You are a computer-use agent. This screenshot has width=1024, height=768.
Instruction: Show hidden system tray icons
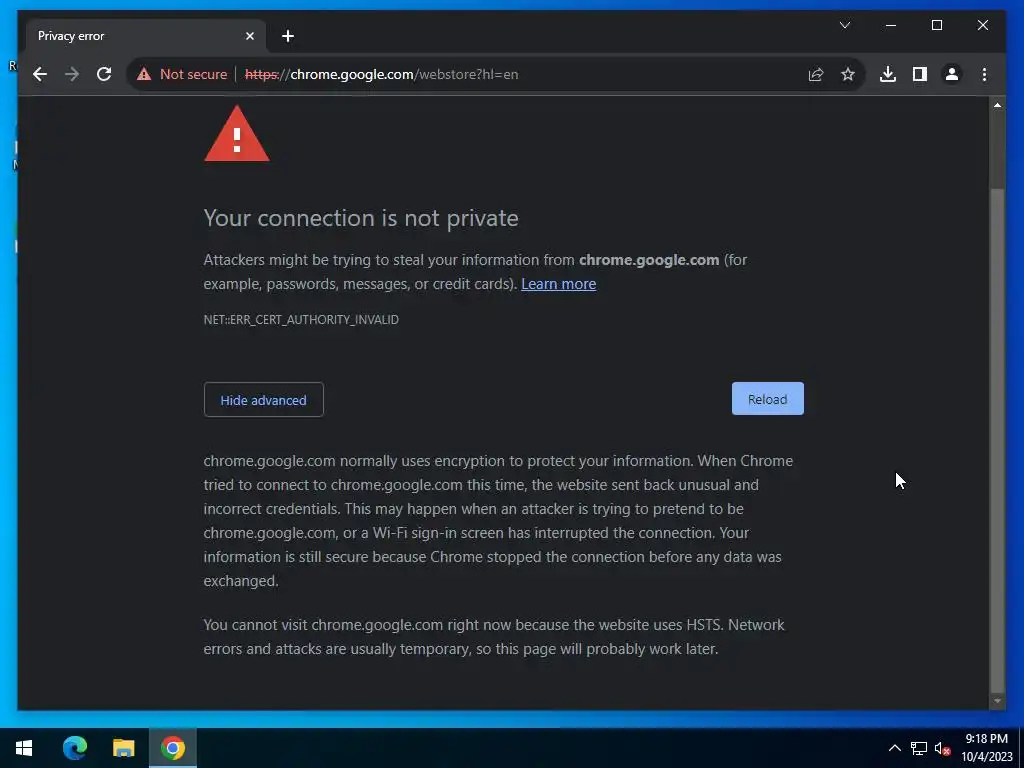[895, 748]
